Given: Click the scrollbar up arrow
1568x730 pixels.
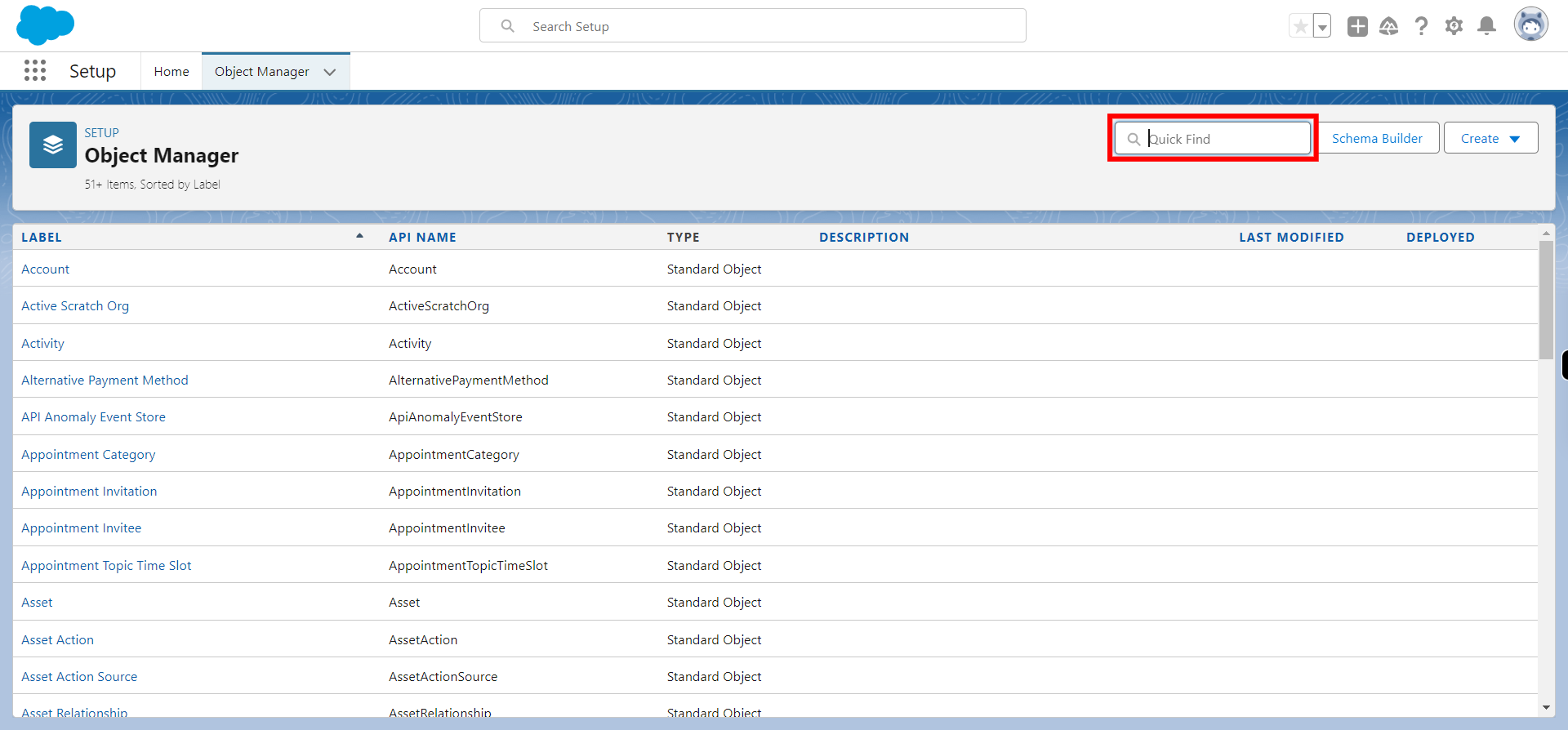Looking at the screenshot, I should (1546, 233).
